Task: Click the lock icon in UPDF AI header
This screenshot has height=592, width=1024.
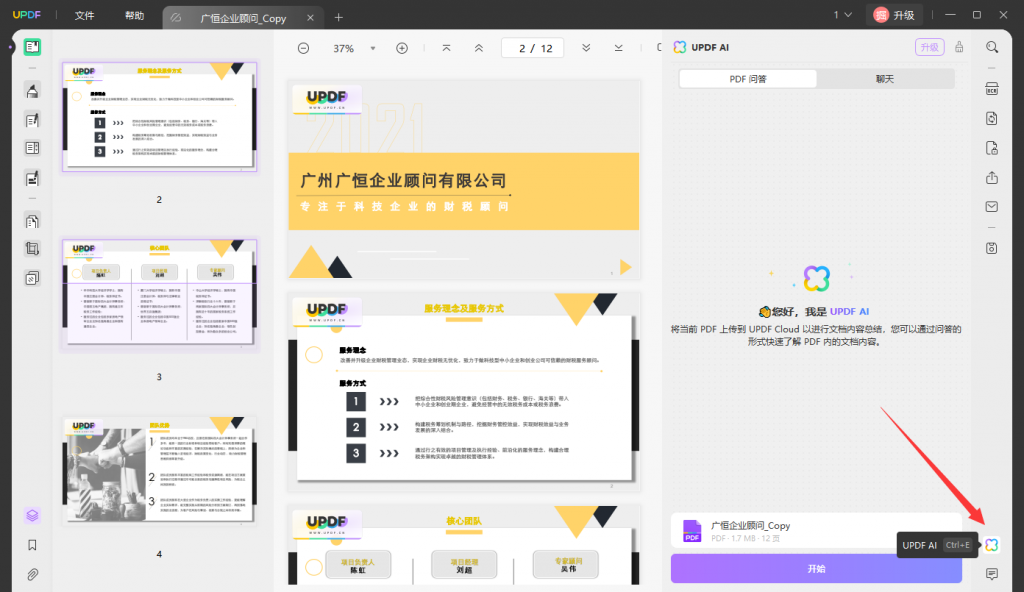Action: pos(959,47)
